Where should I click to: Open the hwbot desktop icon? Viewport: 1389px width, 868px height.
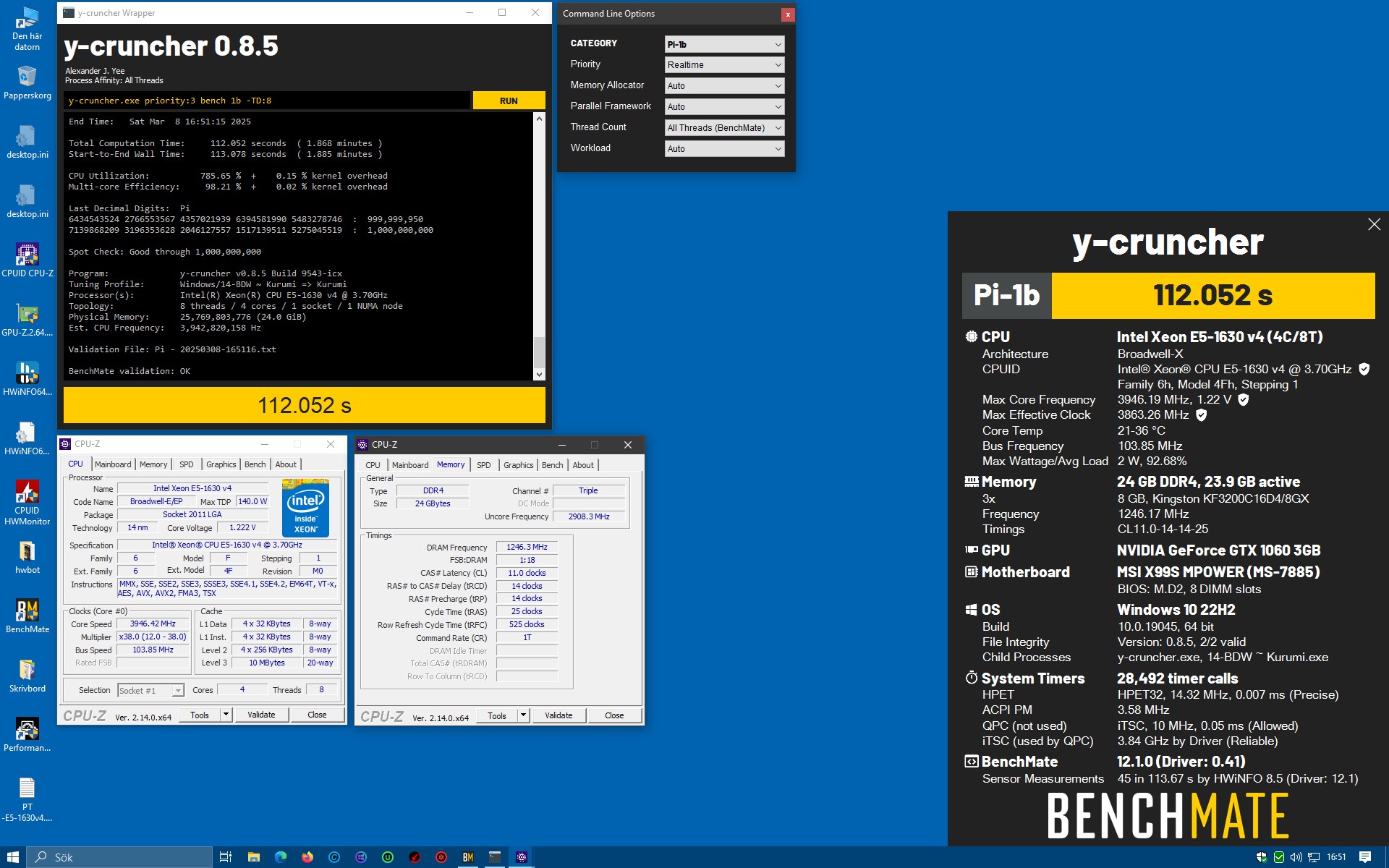click(27, 557)
